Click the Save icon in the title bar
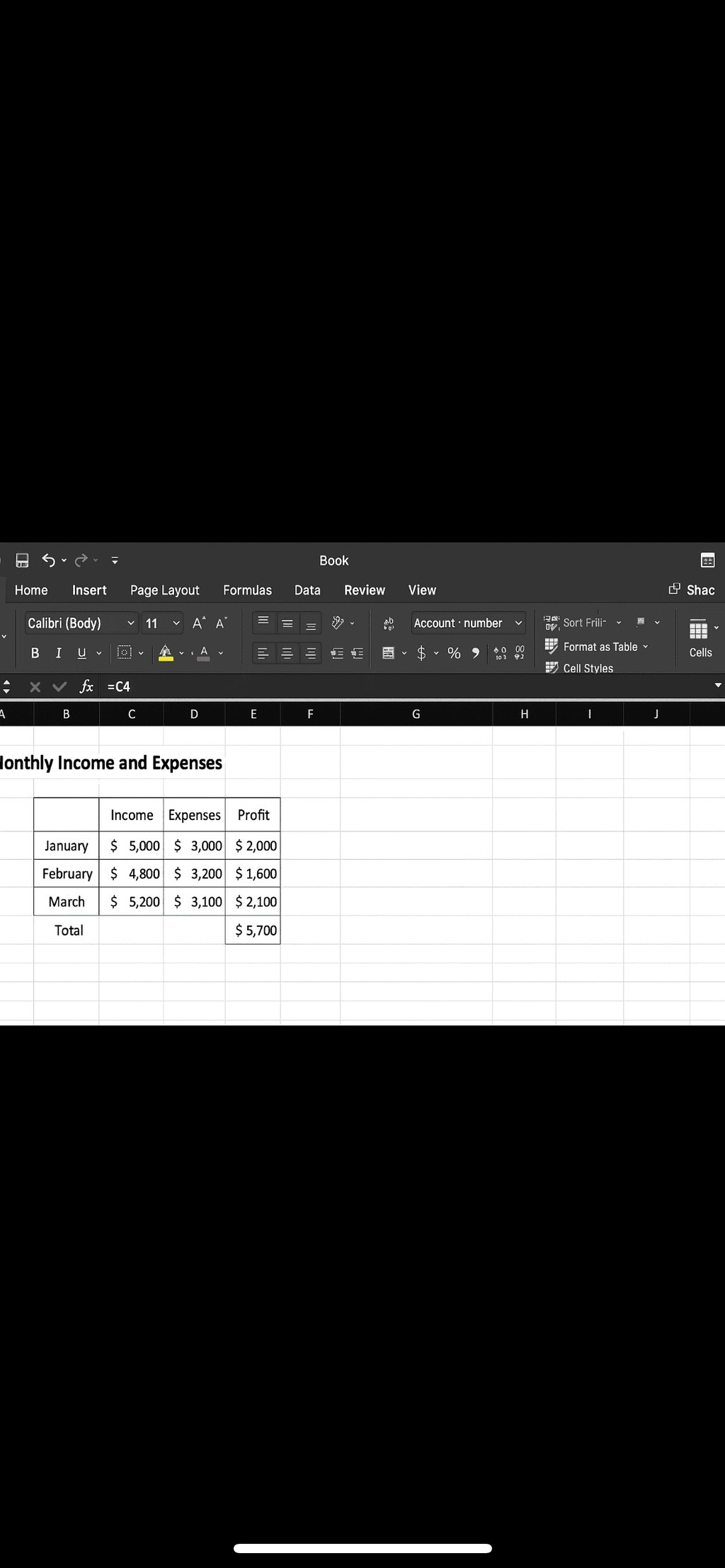 [x=22, y=560]
